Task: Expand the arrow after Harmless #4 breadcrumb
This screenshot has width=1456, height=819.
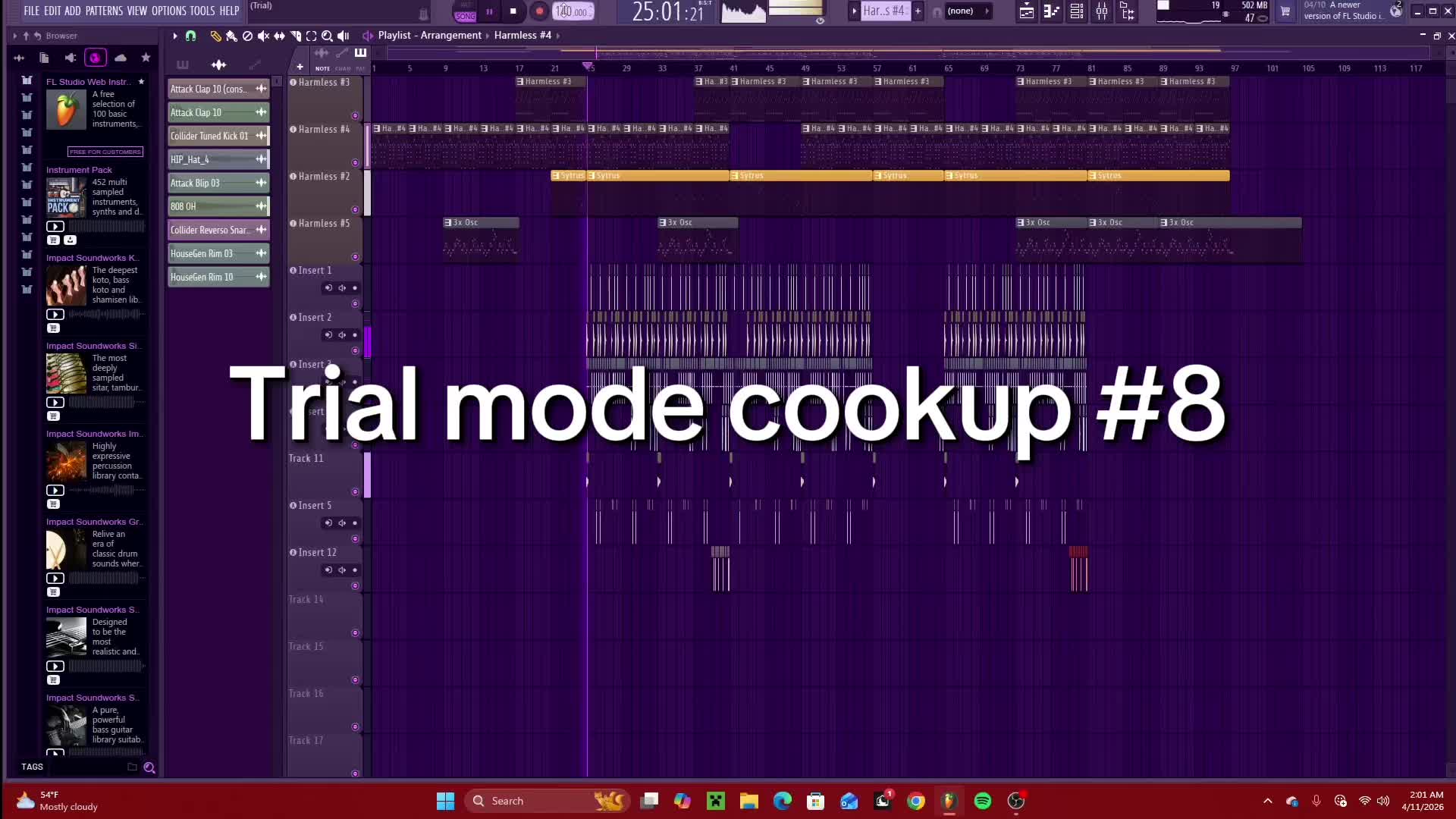Action: click(558, 36)
